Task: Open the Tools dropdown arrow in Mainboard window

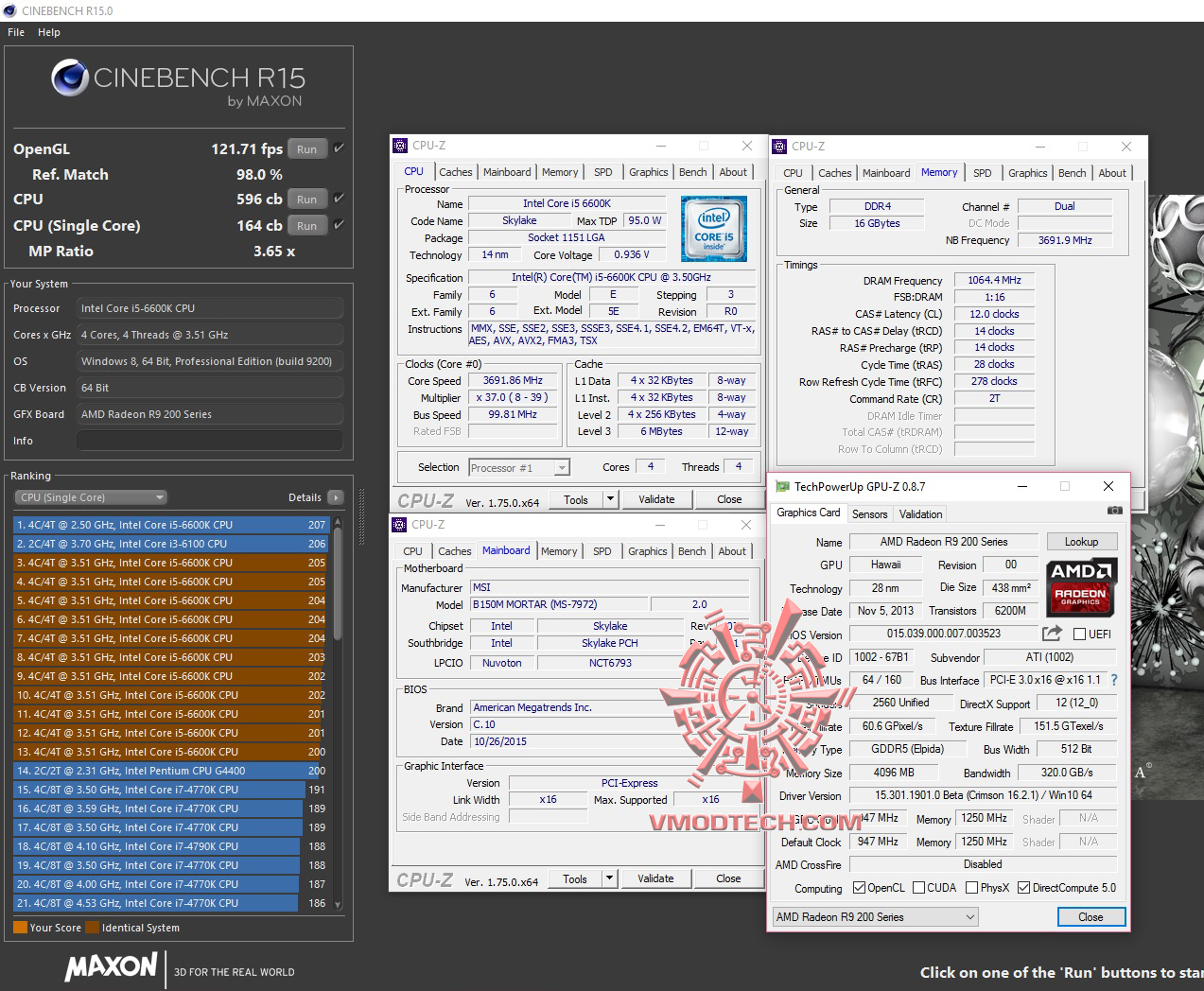Action: [609, 878]
